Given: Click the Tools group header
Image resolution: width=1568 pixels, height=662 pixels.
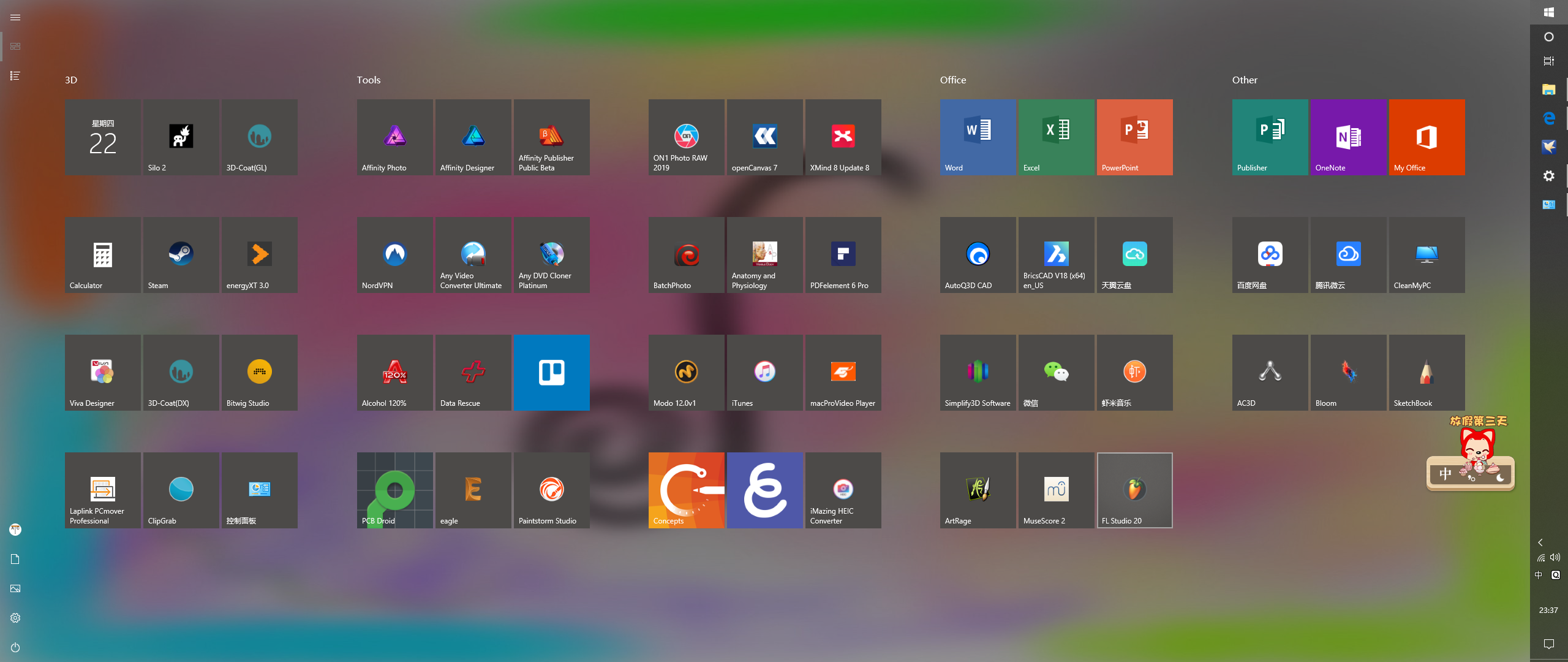Looking at the screenshot, I should [369, 80].
